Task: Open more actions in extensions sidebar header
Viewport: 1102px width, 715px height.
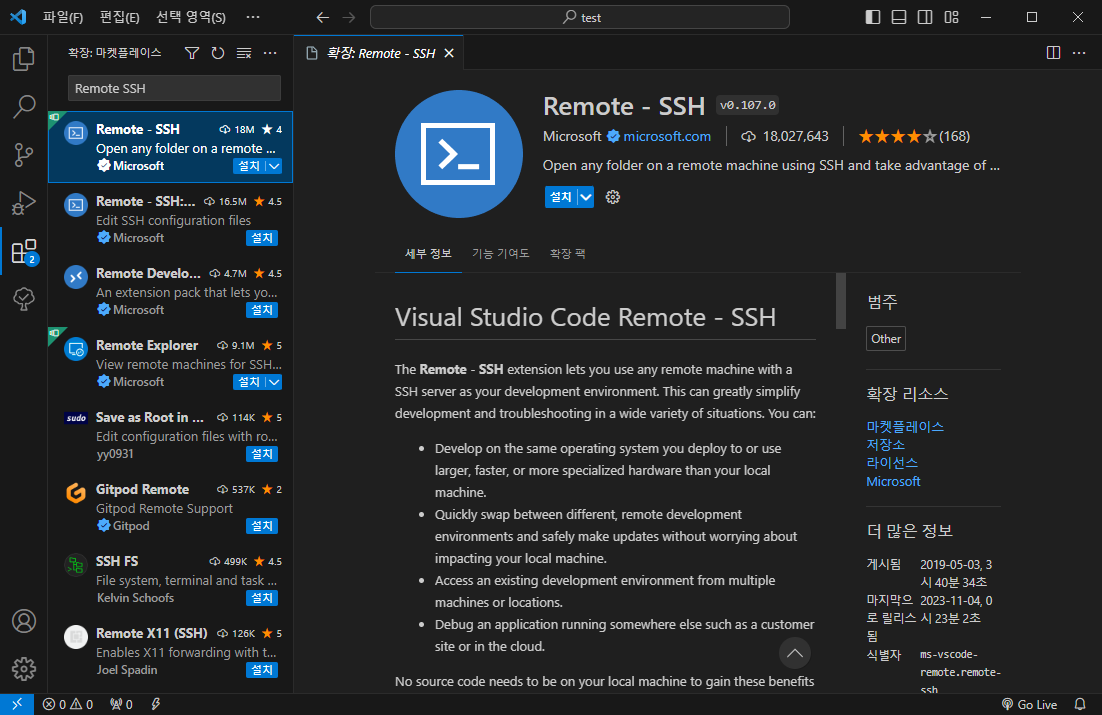Action: 270,53
